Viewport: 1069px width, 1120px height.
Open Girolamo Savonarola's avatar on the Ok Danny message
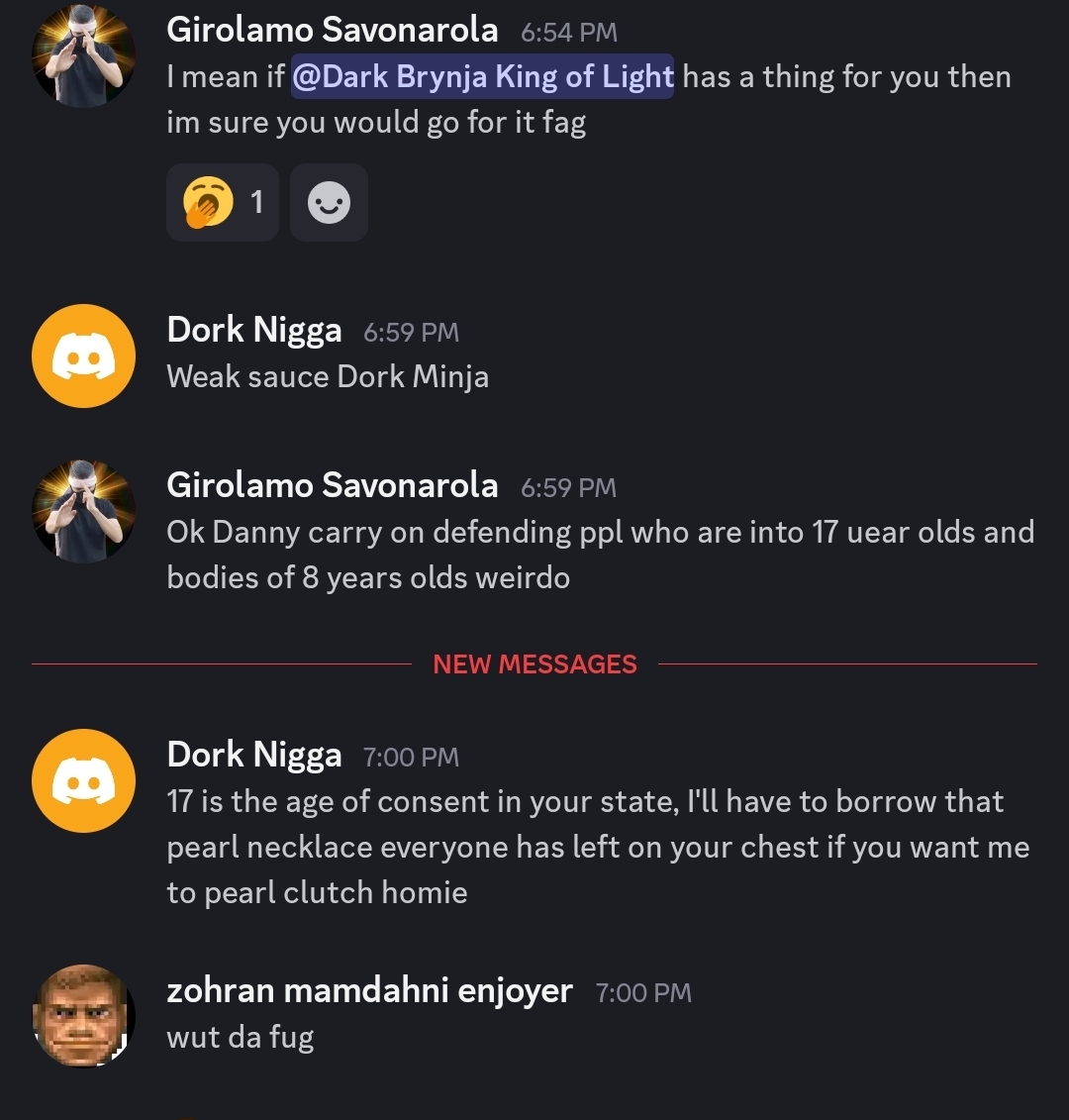click(x=83, y=511)
